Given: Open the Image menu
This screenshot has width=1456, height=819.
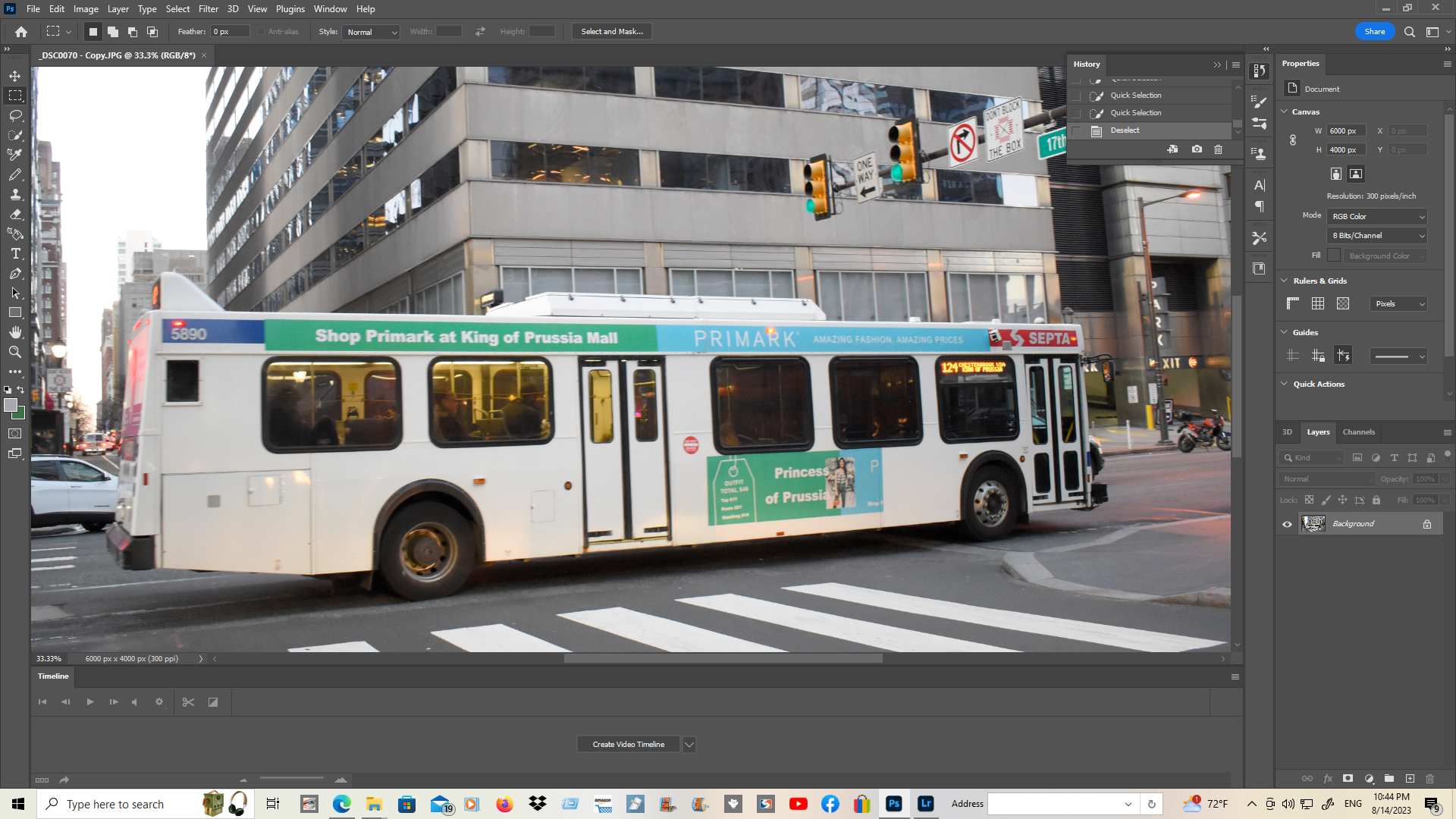Looking at the screenshot, I should point(86,9).
